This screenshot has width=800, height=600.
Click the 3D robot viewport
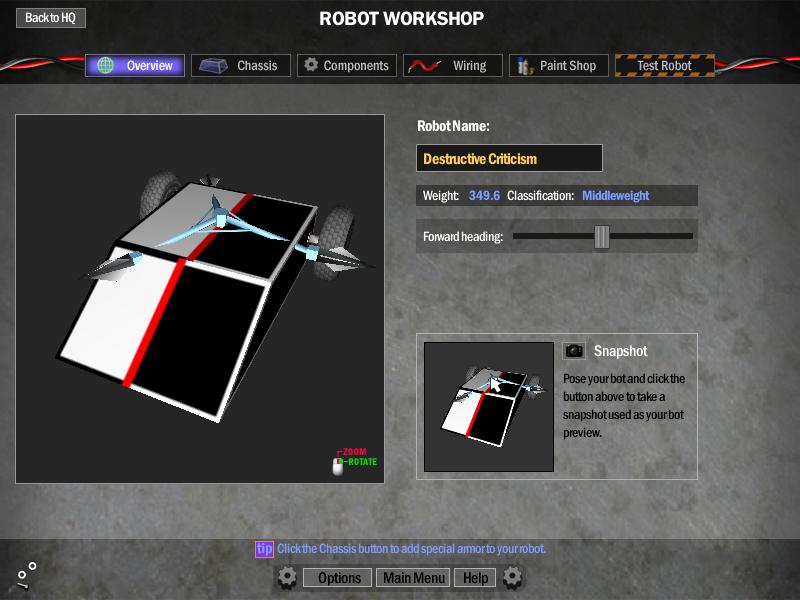pyautogui.click(x=200, y=299)
